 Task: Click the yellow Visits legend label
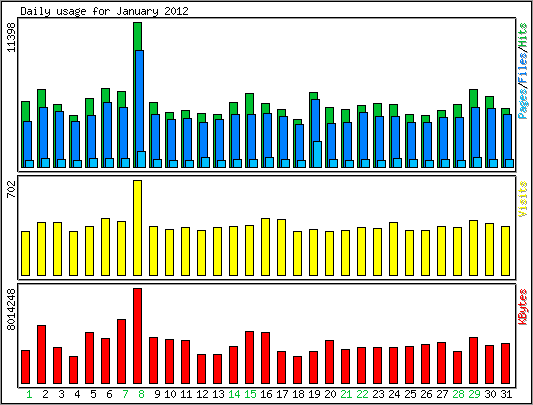[522, 199]
